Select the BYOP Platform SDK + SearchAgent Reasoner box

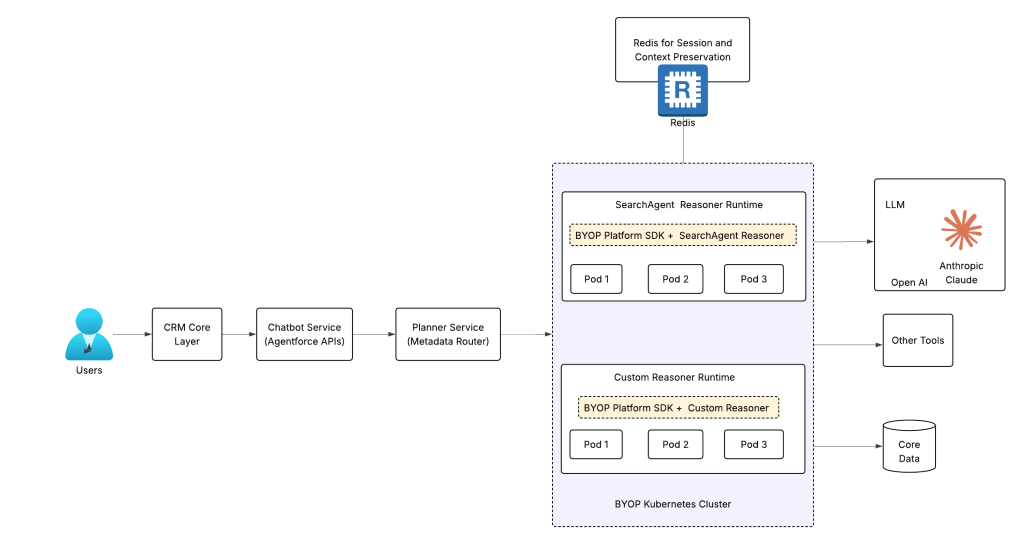click(x=682, y=235)
